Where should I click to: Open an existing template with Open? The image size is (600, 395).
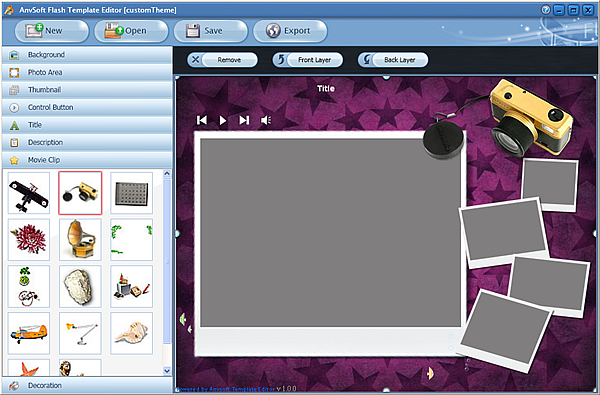pos(131,31)
